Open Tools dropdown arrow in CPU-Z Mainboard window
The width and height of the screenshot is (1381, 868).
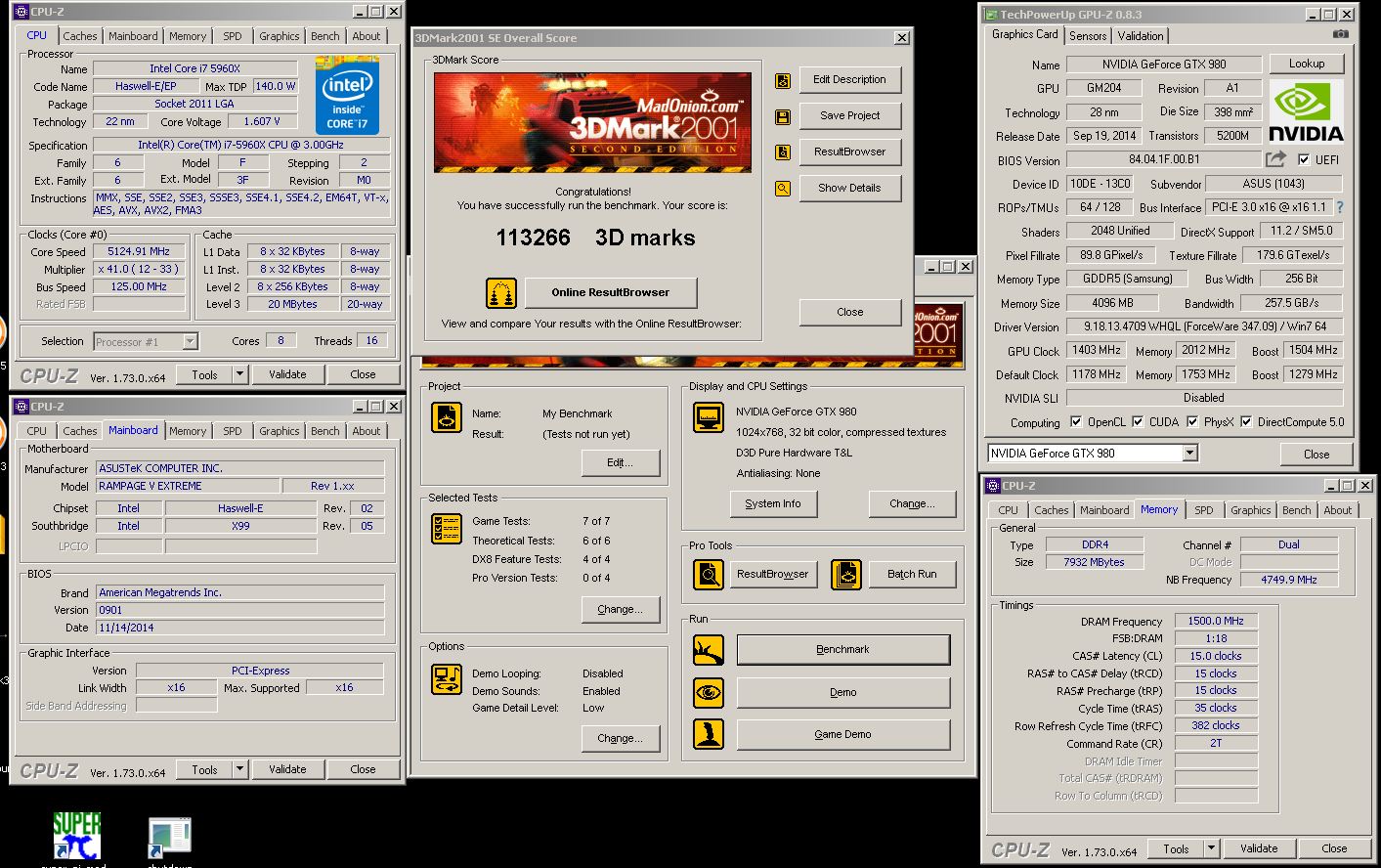click(x=239, y=769)
